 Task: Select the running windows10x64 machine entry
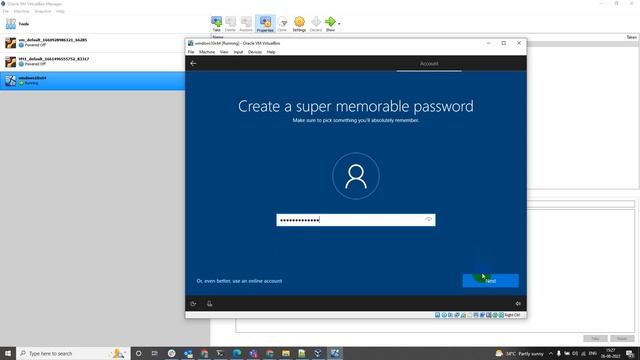[x=92, y=80]
